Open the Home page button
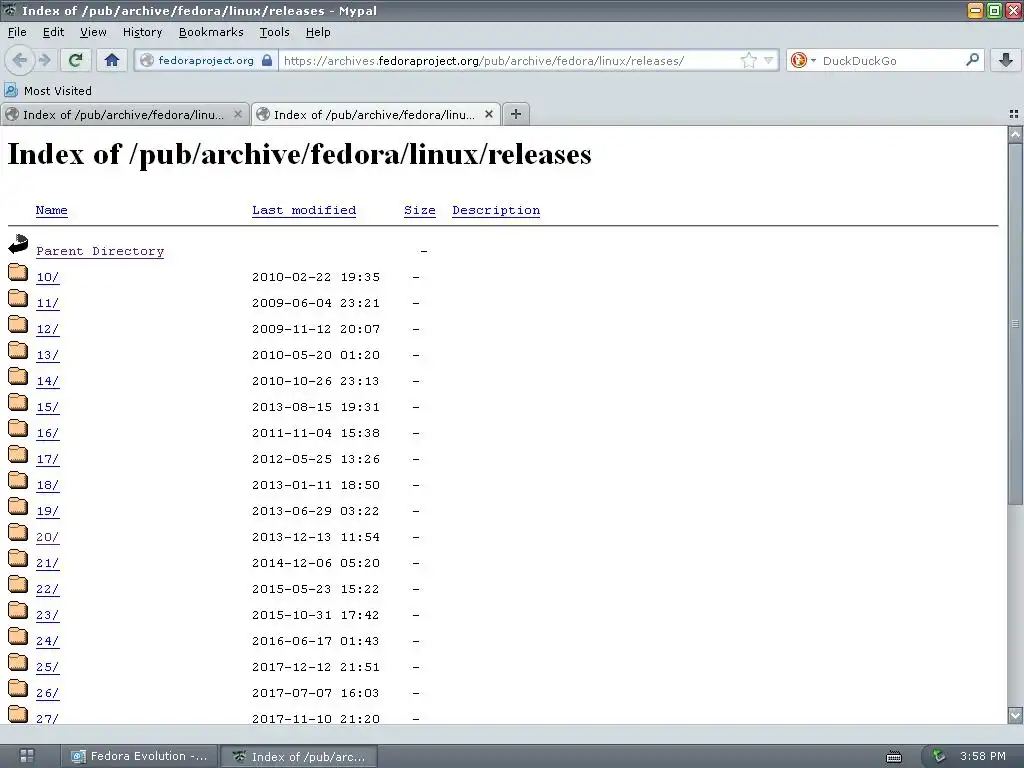1024x768 pixels. coord(112,61)
